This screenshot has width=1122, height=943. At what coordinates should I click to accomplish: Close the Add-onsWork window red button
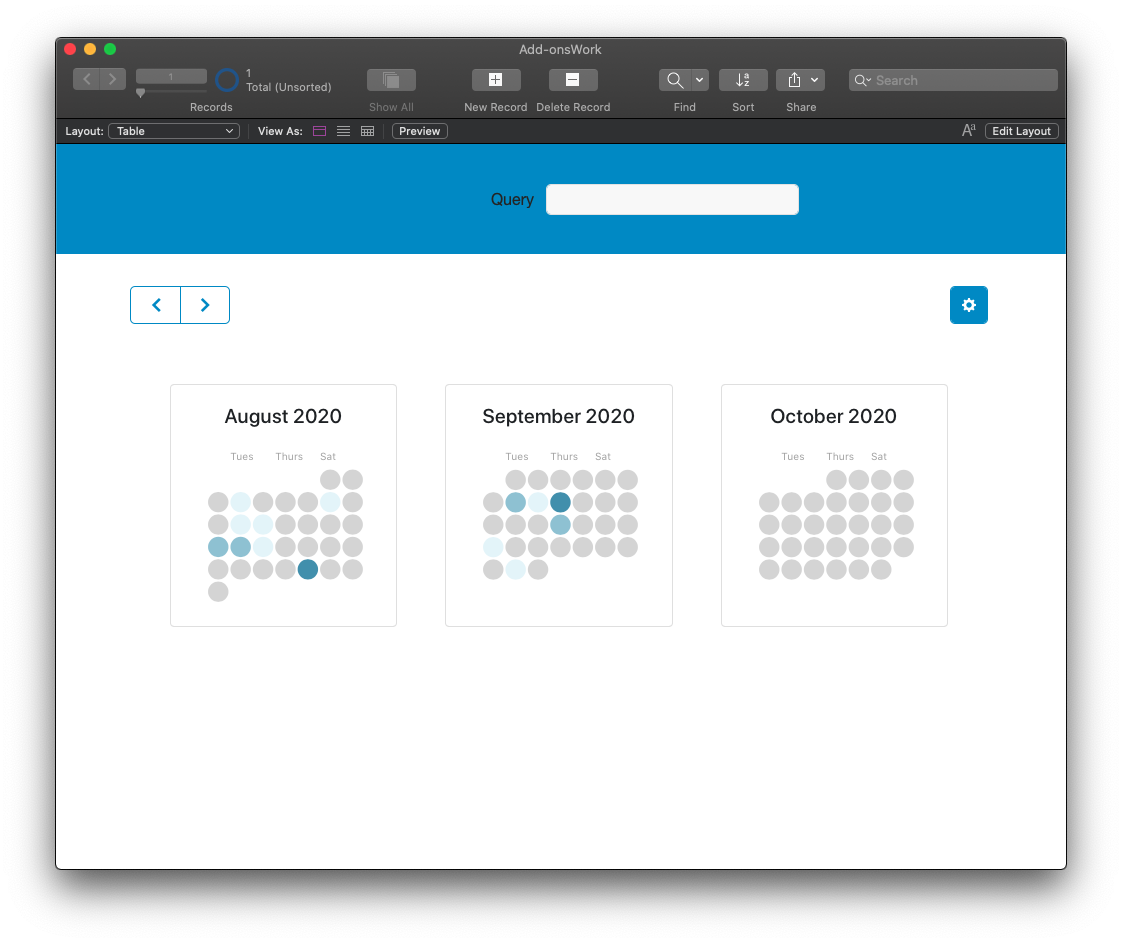click(70, 49)
